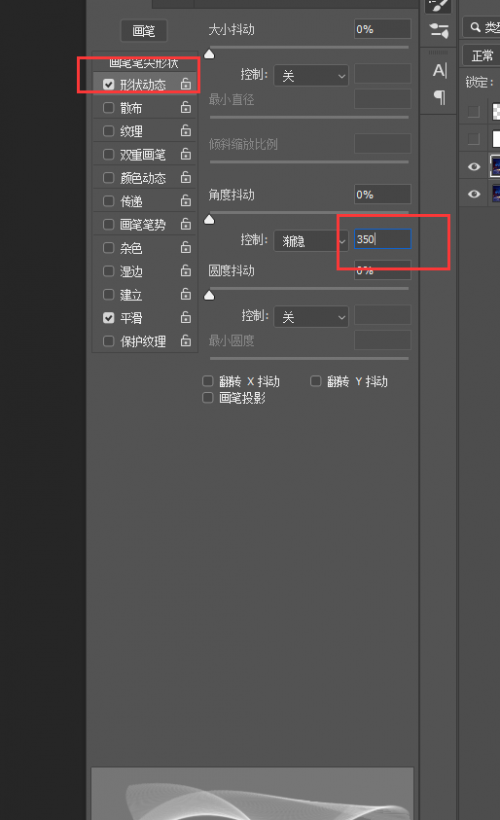The width and height of the screenshot is (500, 820).
Task: Click the 角度抖动 percentage field
Action: tap(382, 195)
